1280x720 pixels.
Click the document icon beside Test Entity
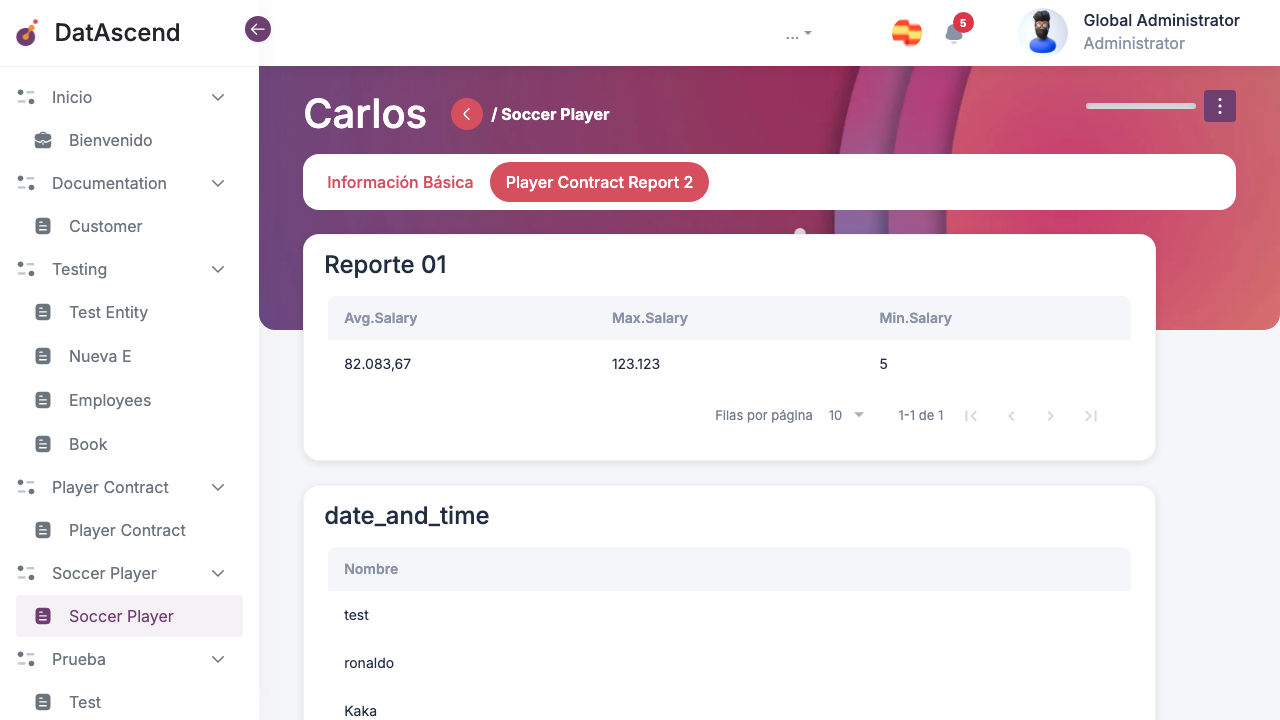[43, 312]
